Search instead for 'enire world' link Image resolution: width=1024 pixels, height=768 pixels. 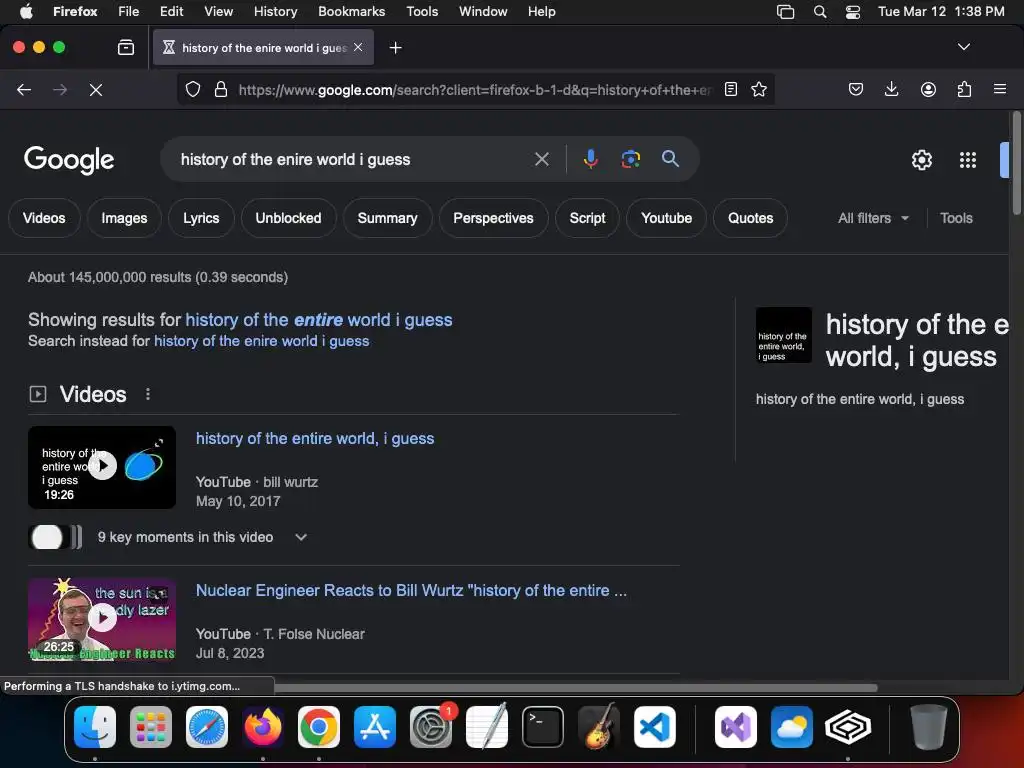pyautogui.click(x=261, y=341)
